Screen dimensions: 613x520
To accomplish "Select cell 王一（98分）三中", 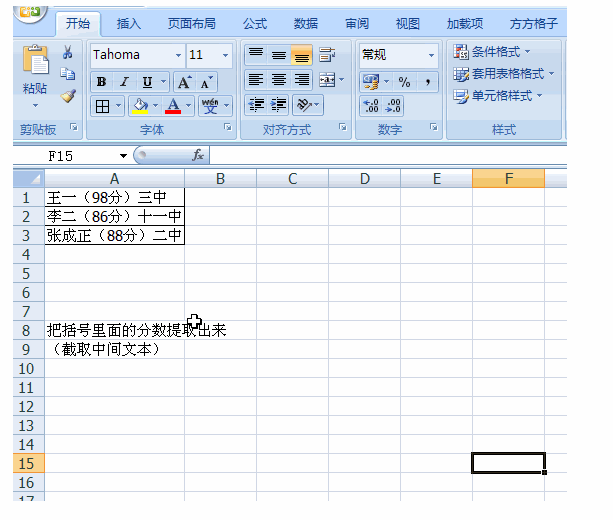I will 115,197.
